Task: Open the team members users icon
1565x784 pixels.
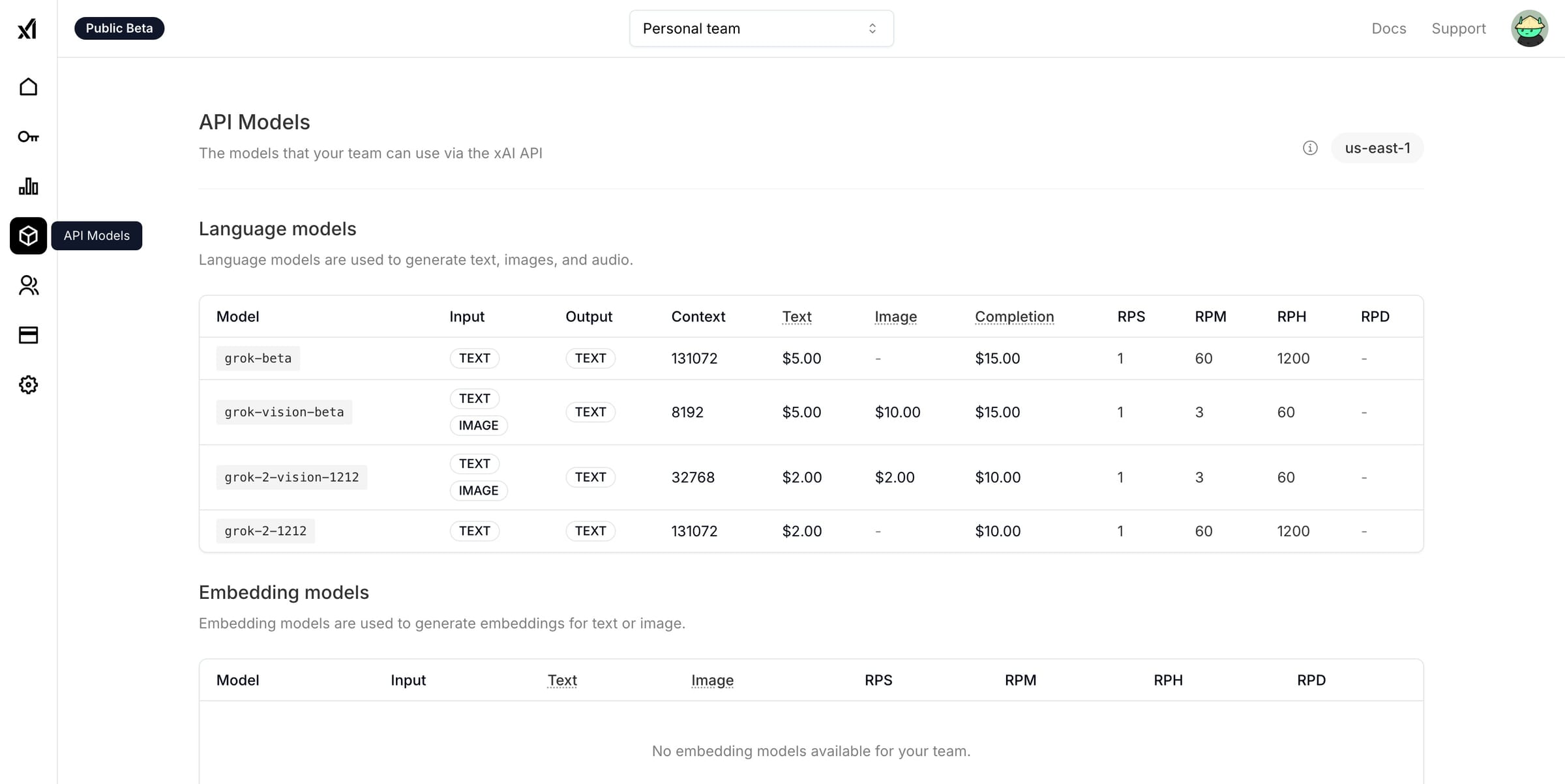Action: 28,285
